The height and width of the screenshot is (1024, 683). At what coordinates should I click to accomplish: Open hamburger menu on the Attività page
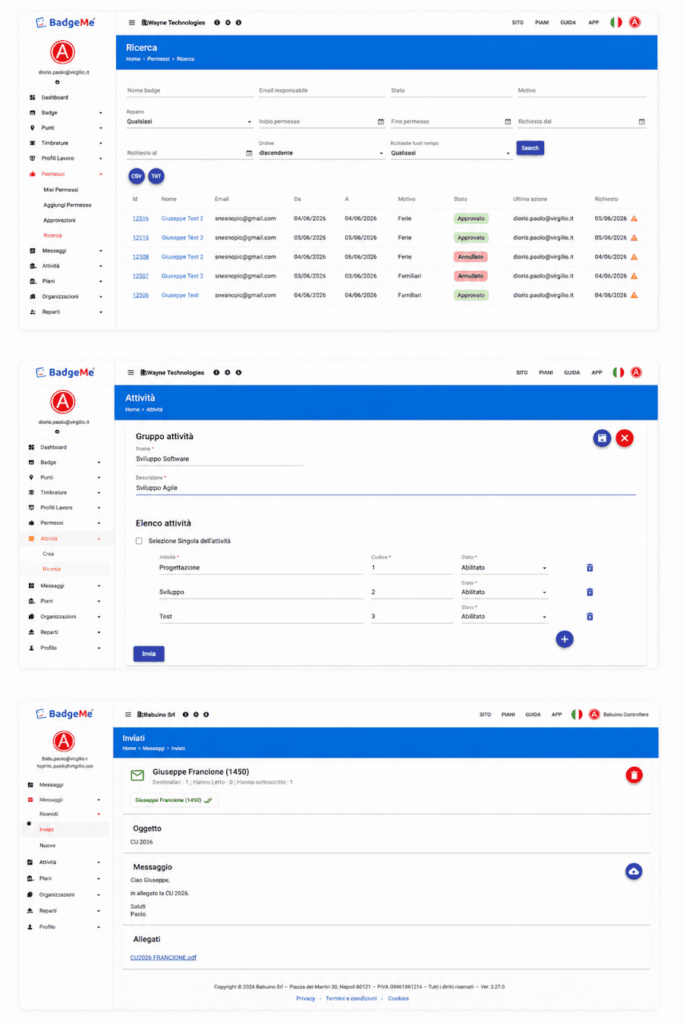click(x=131, y=372)
